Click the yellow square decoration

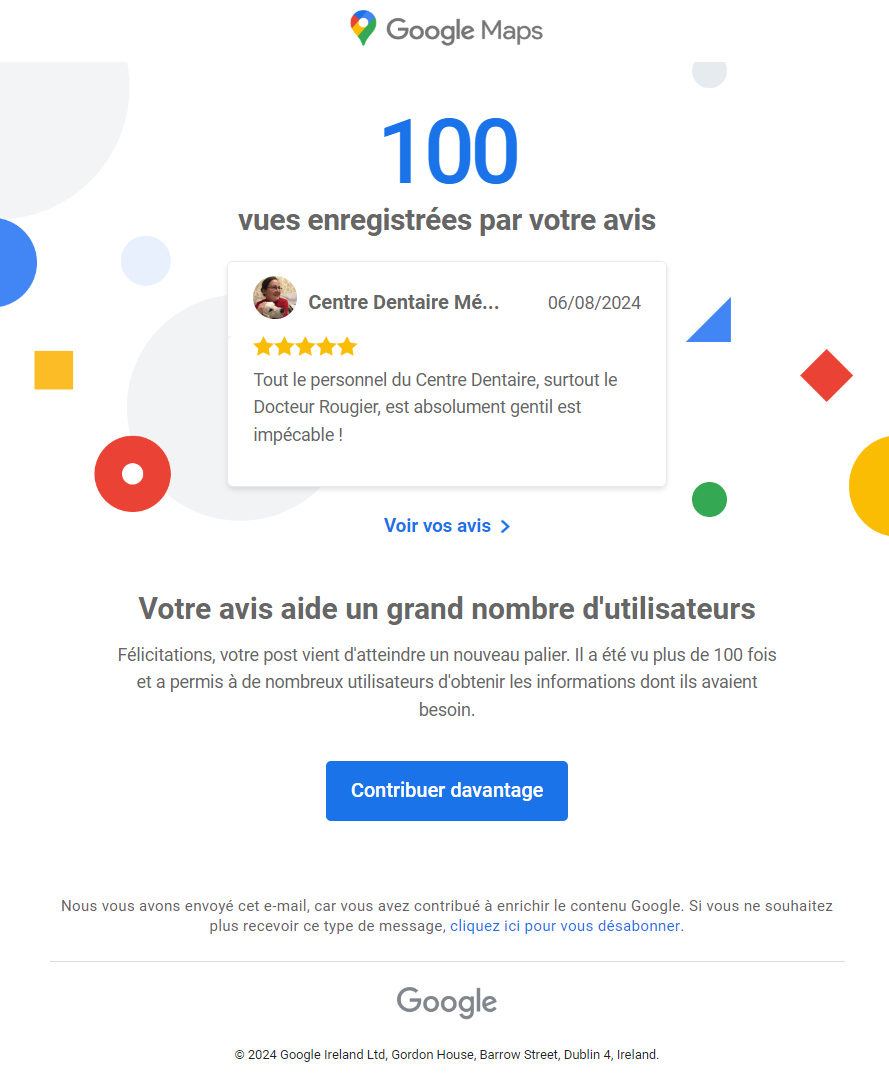click(54, 370)
